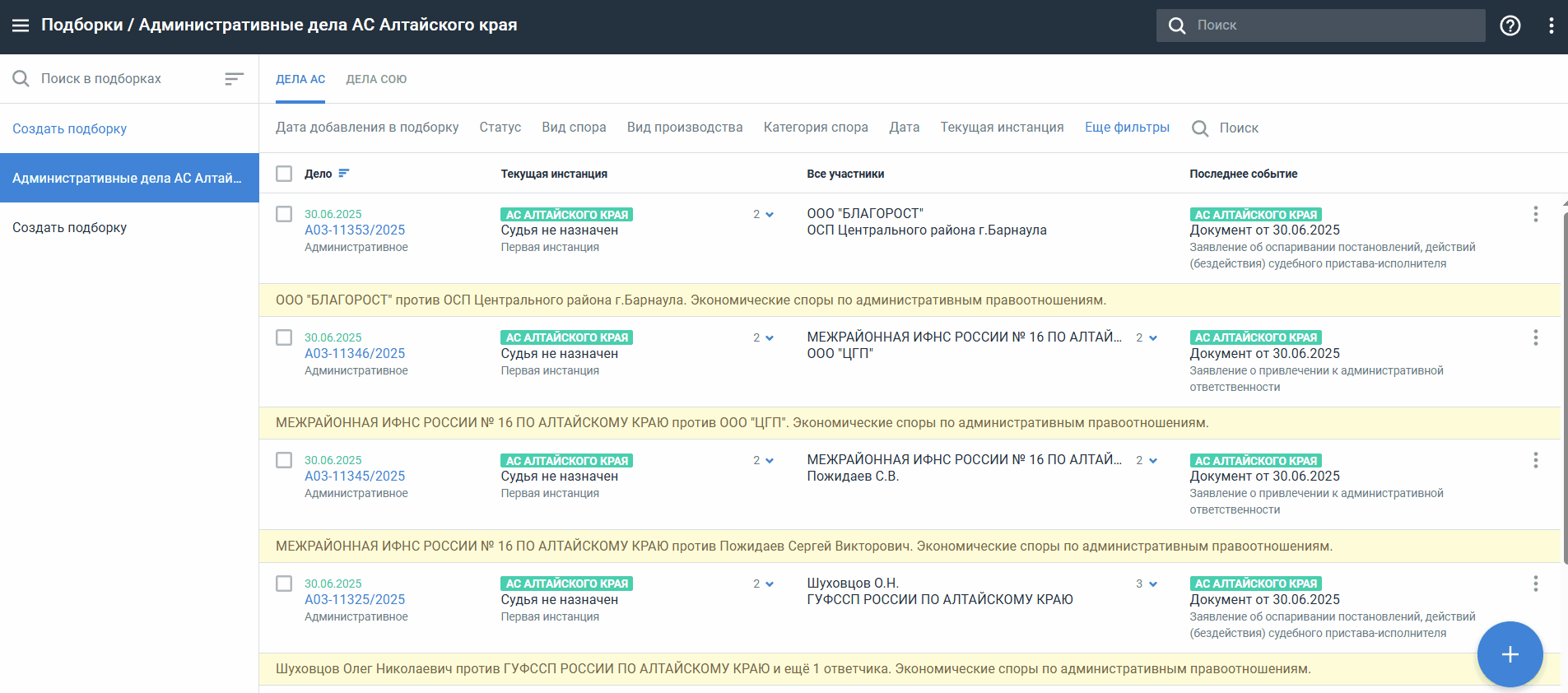Click the sort icon next to Дело header

344,174
